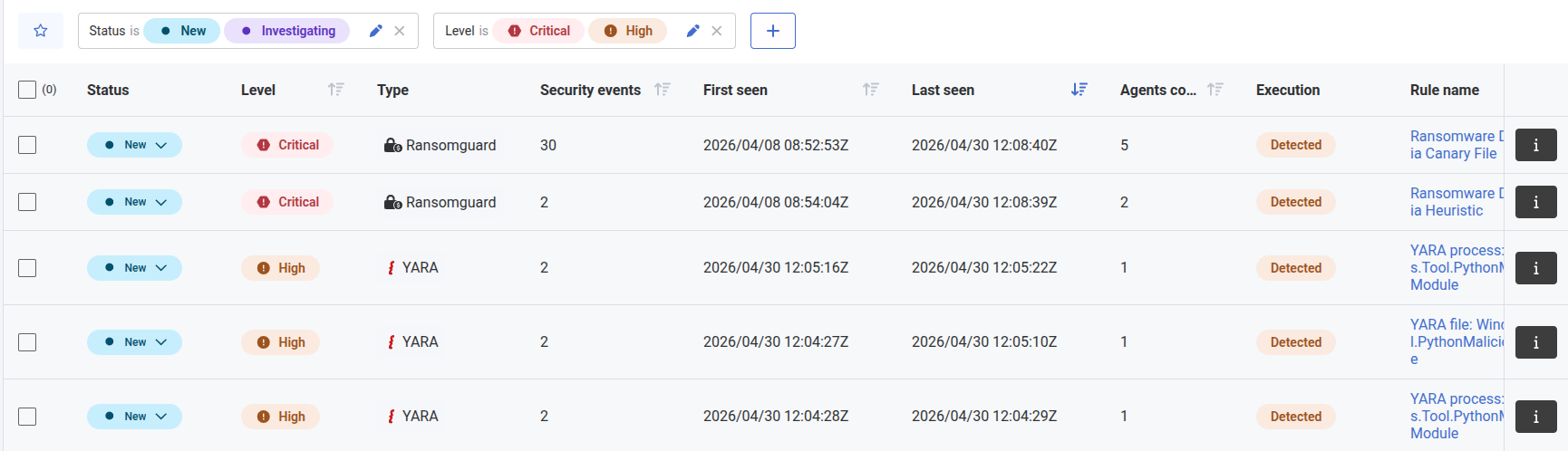Toggle the select-all rows checkbox
The image size is (1568, 451).
(27, 90)
